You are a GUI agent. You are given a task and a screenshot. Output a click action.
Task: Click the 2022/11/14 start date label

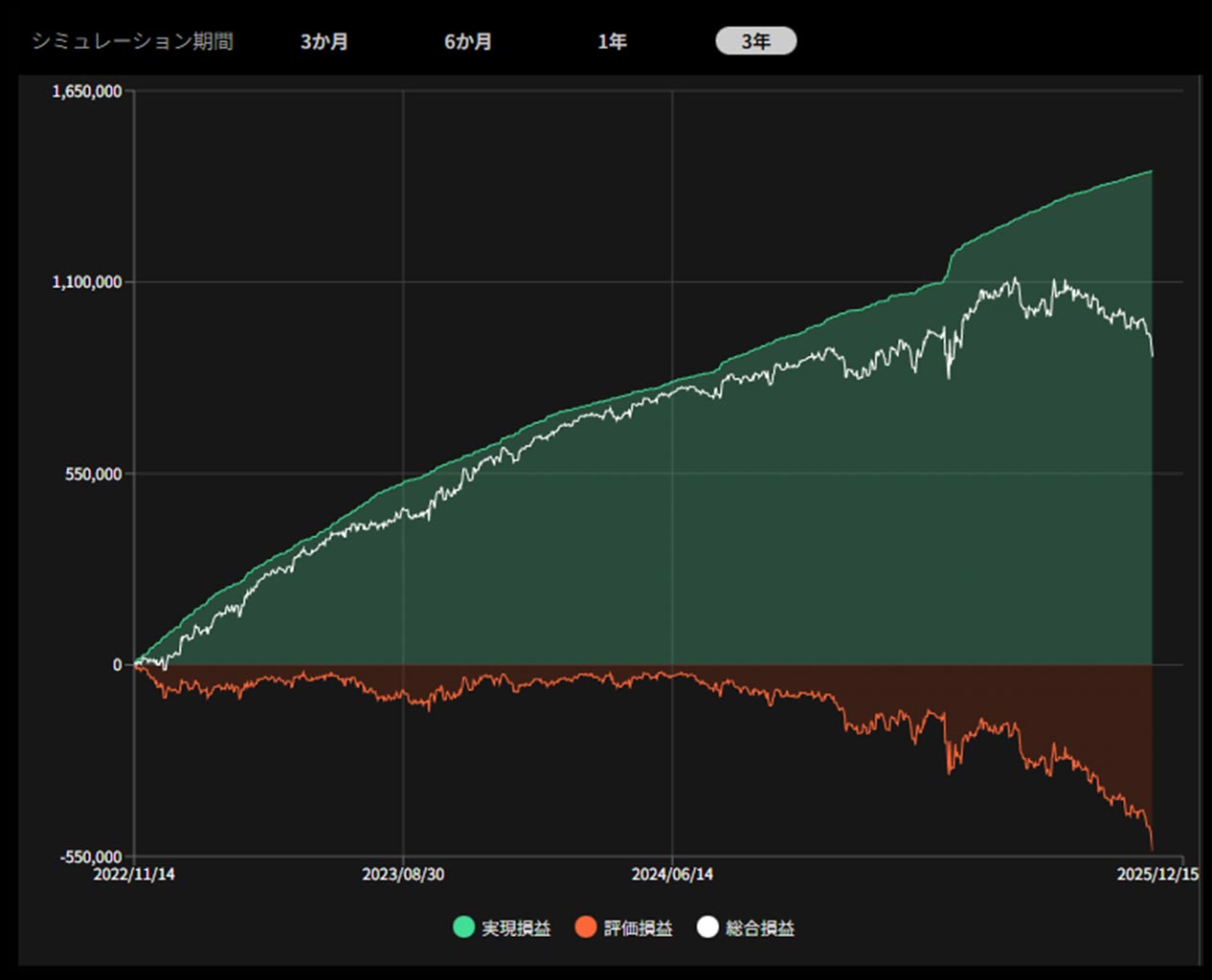[134, 875]
